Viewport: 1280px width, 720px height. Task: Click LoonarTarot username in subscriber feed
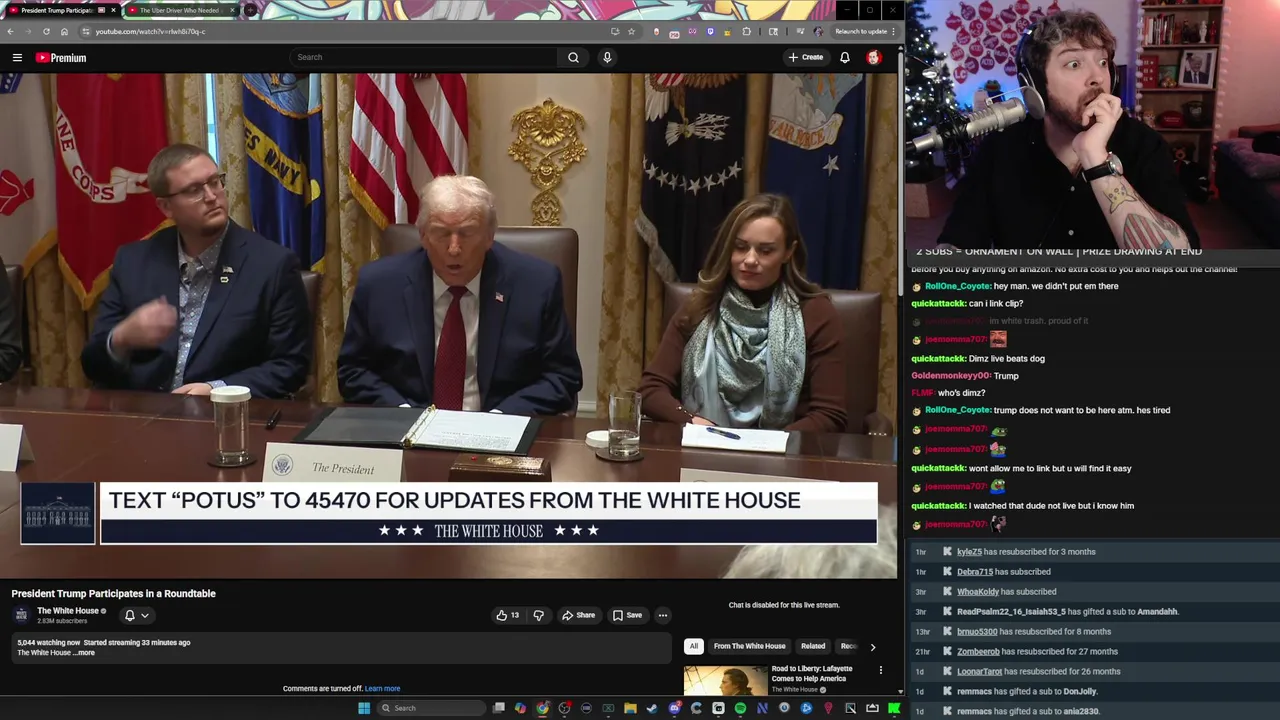[x=979, y=672]
